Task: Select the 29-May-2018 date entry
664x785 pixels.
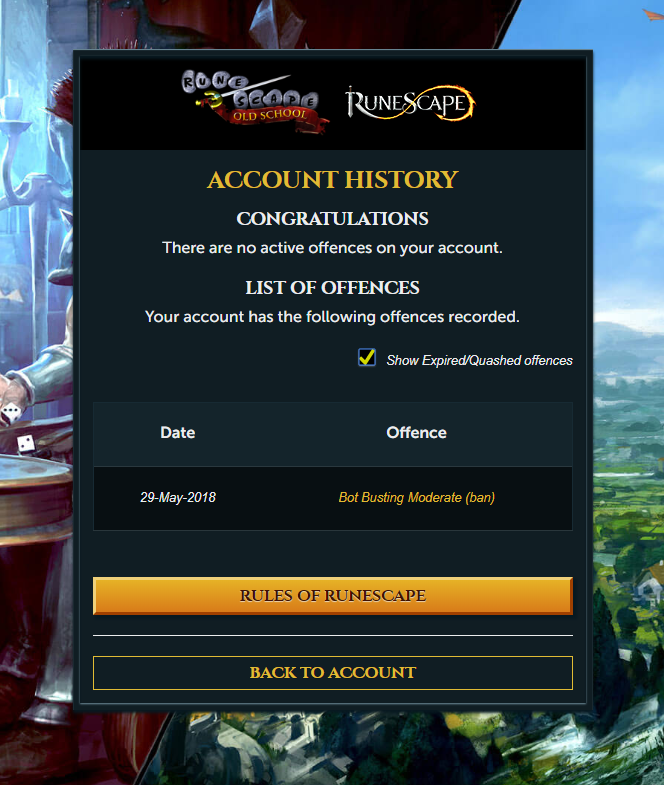Action: (178, 498)
